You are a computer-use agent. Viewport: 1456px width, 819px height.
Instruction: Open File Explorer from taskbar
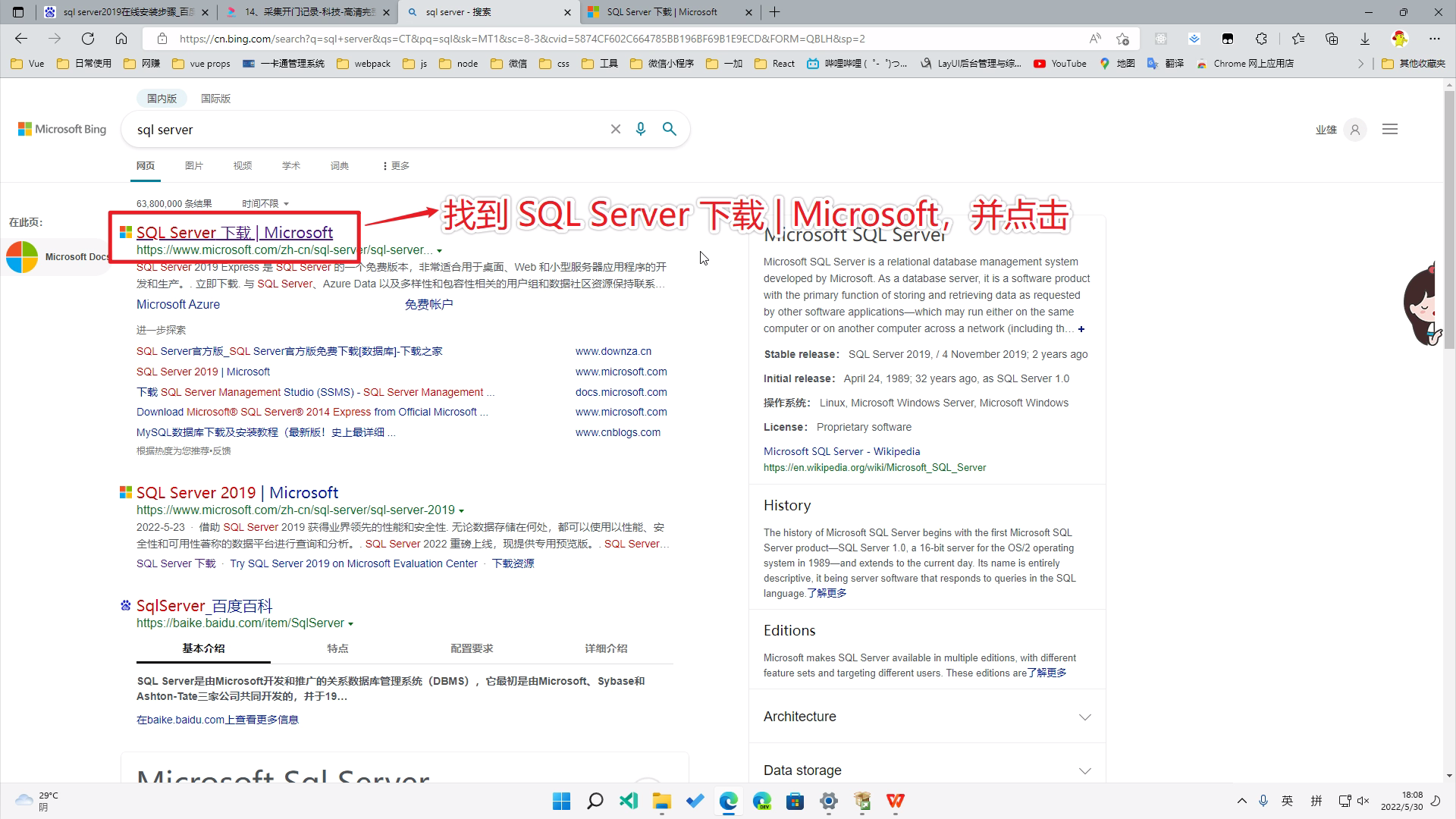tap(662, 801)
